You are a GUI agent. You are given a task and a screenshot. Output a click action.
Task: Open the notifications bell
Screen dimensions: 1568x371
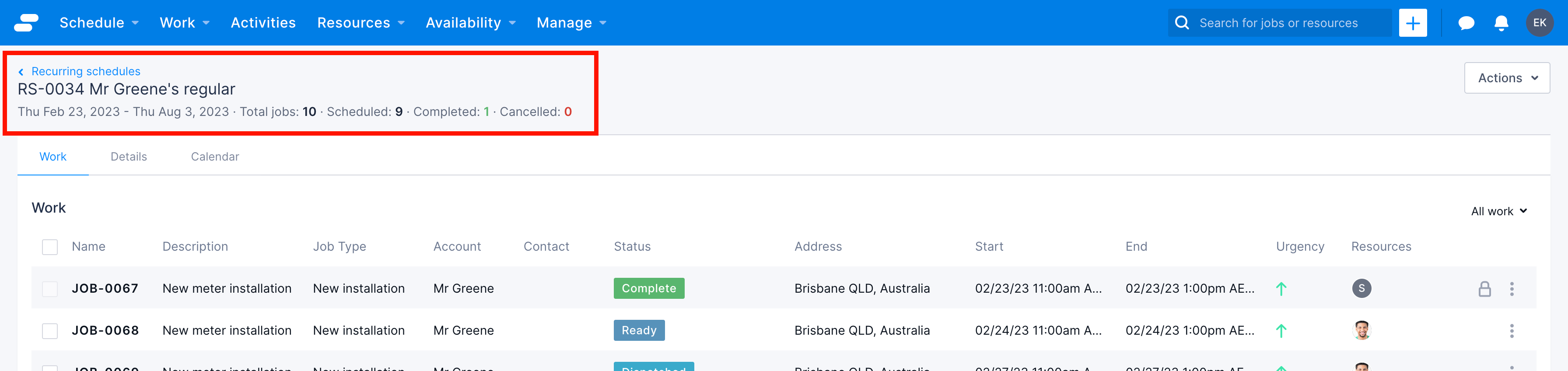pyautogui.click(x=1501, y=23)
